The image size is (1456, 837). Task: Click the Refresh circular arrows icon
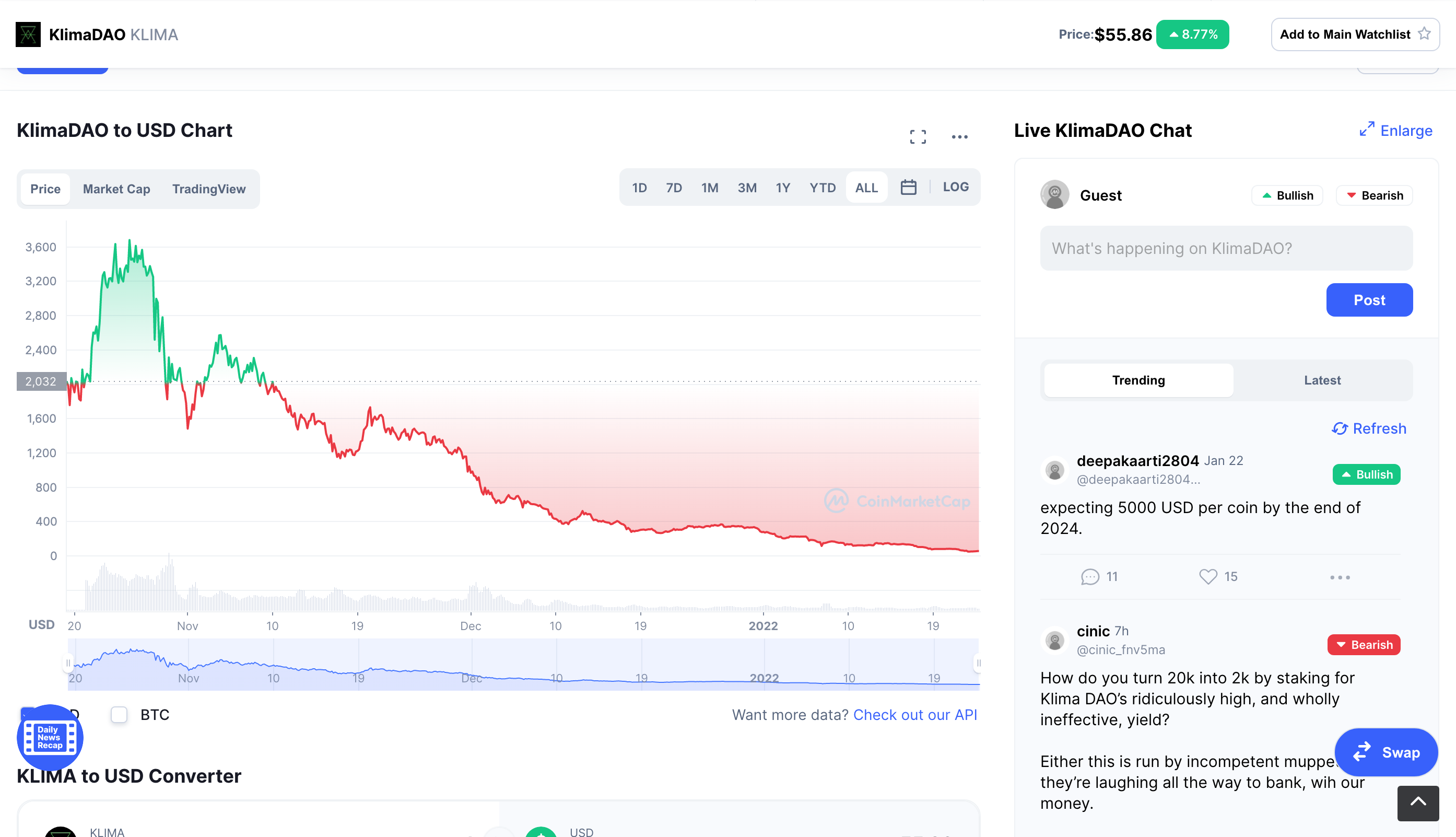coord(1340,429)
